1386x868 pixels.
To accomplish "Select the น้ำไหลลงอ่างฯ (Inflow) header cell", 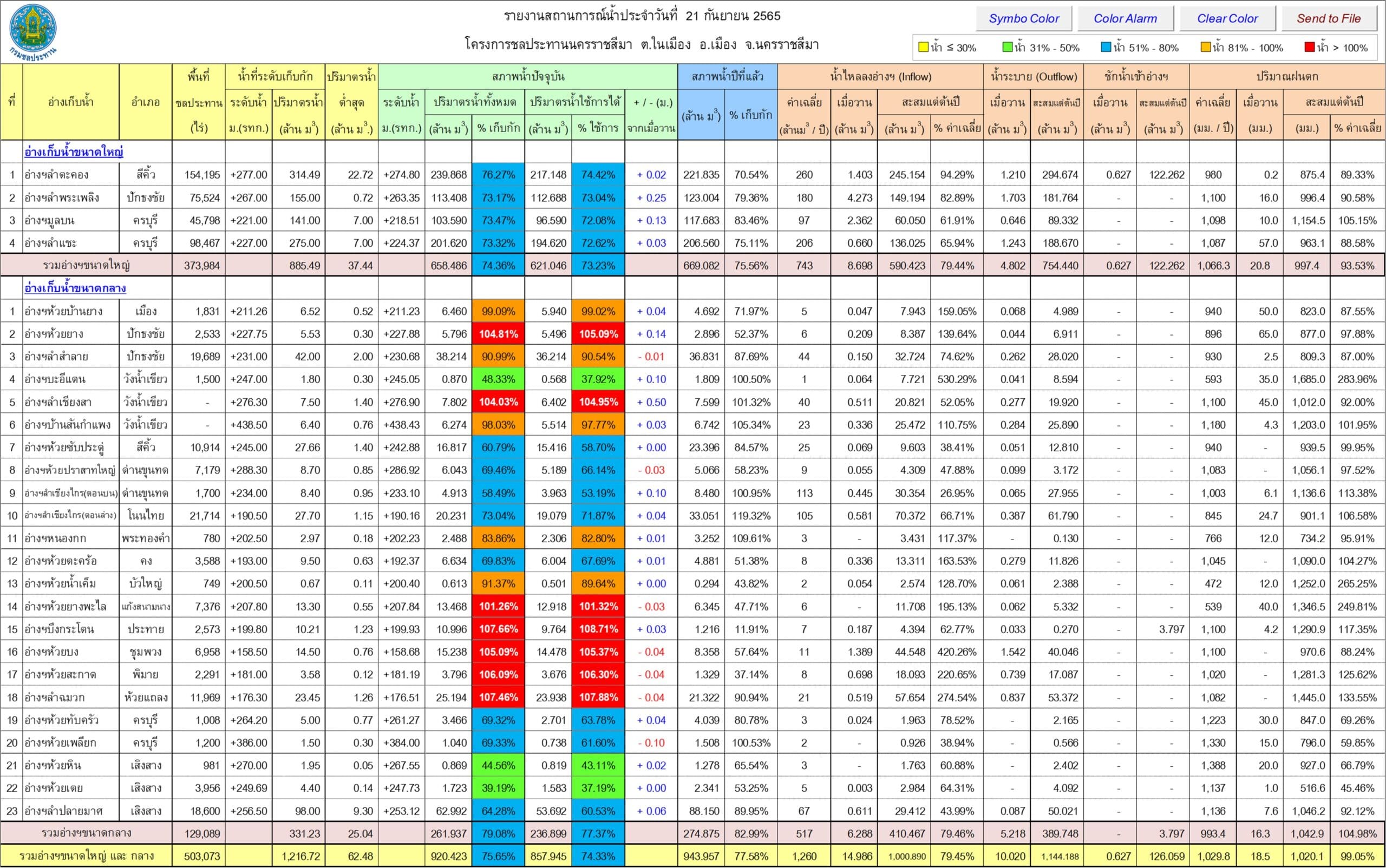I will click(x=880, y=76).
